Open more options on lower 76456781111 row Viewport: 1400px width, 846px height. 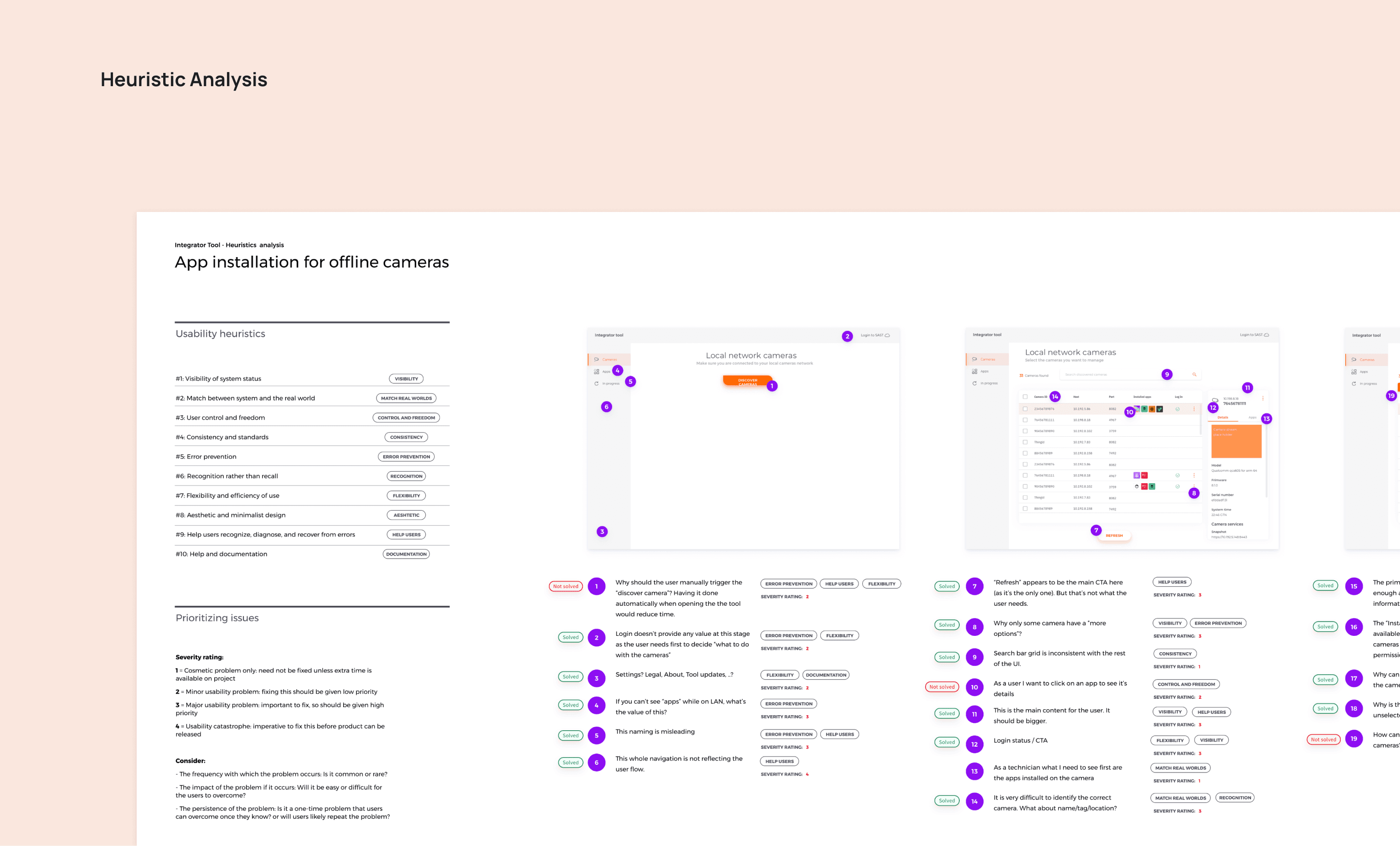pos(1194,475)
